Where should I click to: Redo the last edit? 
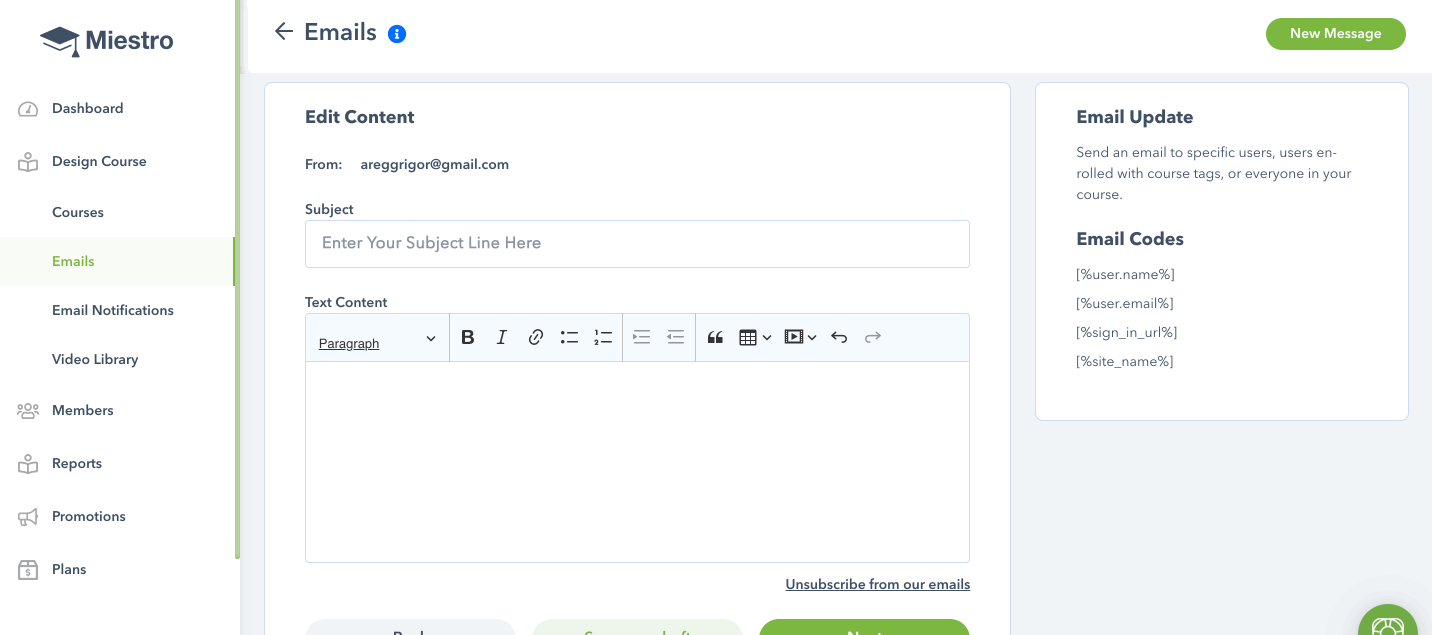[x=873, y=338]
